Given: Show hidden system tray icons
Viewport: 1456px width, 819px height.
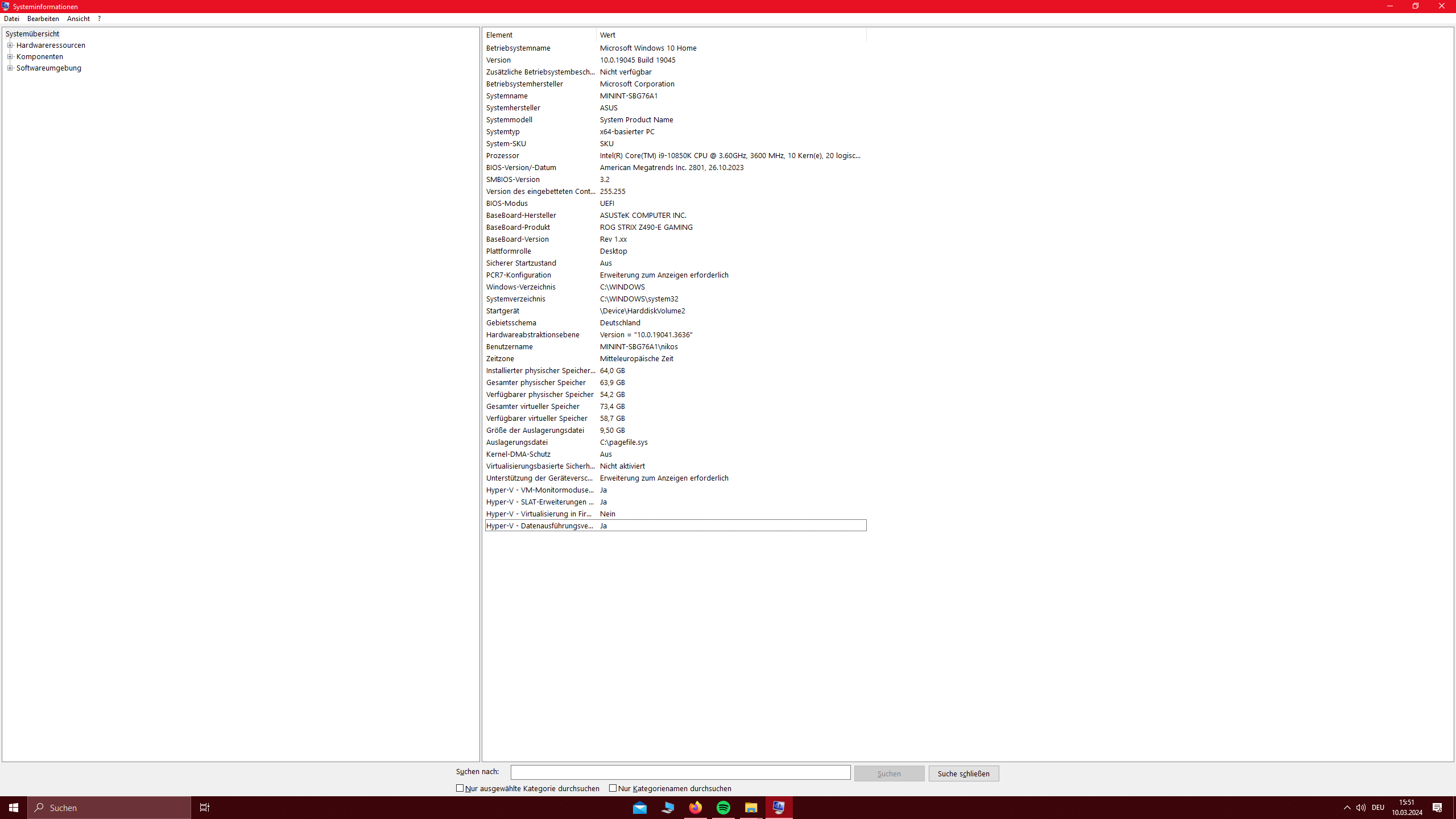Looking at the screenshot, I should pos(1347,808).
